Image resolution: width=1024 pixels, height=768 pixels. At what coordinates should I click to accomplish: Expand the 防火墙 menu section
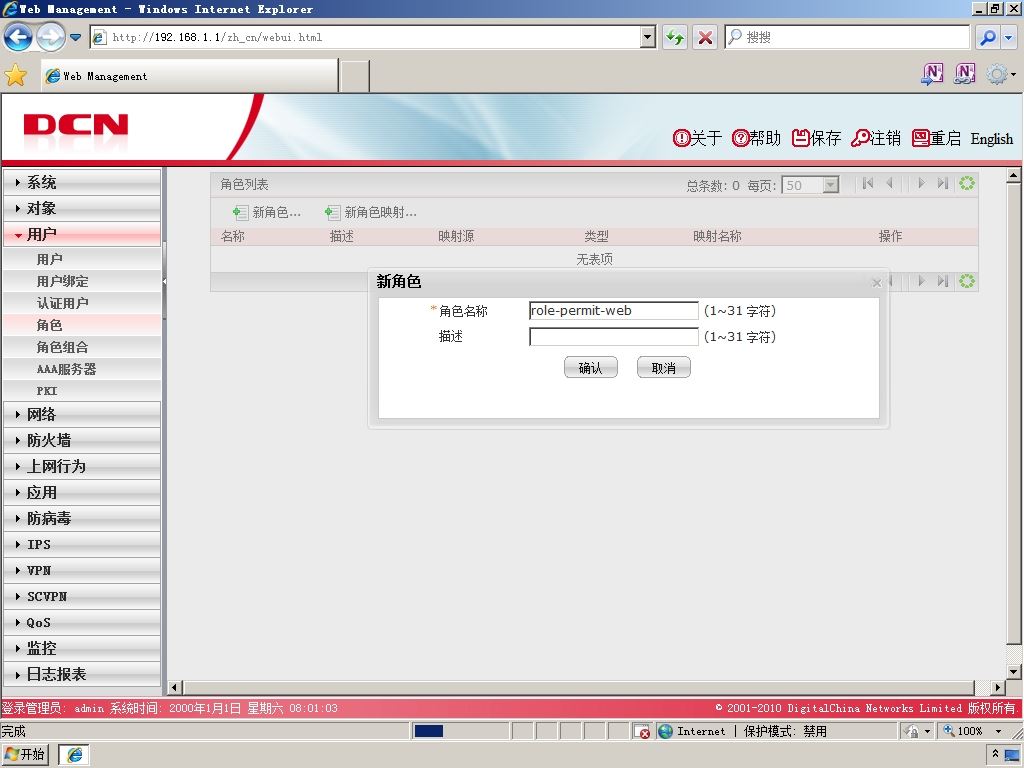pyautogui.click(x=82, y=440)
